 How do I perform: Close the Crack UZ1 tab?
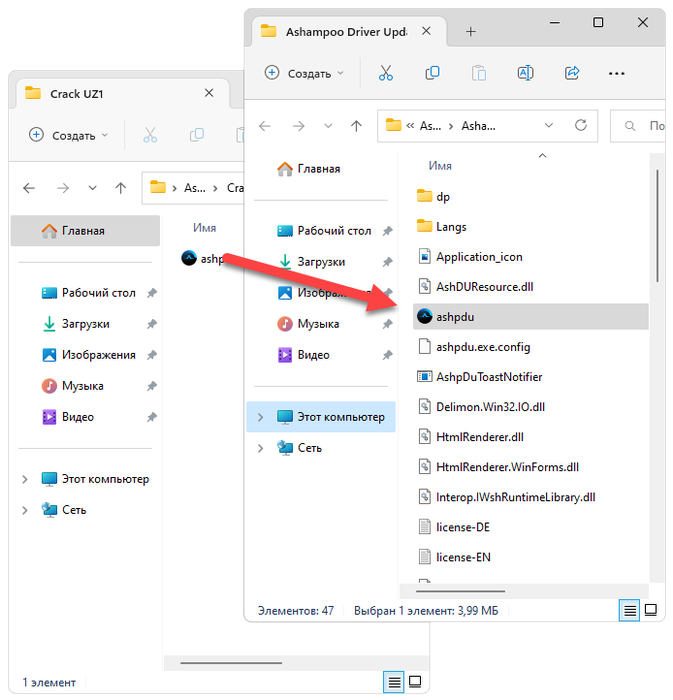(x=209, y=93)
